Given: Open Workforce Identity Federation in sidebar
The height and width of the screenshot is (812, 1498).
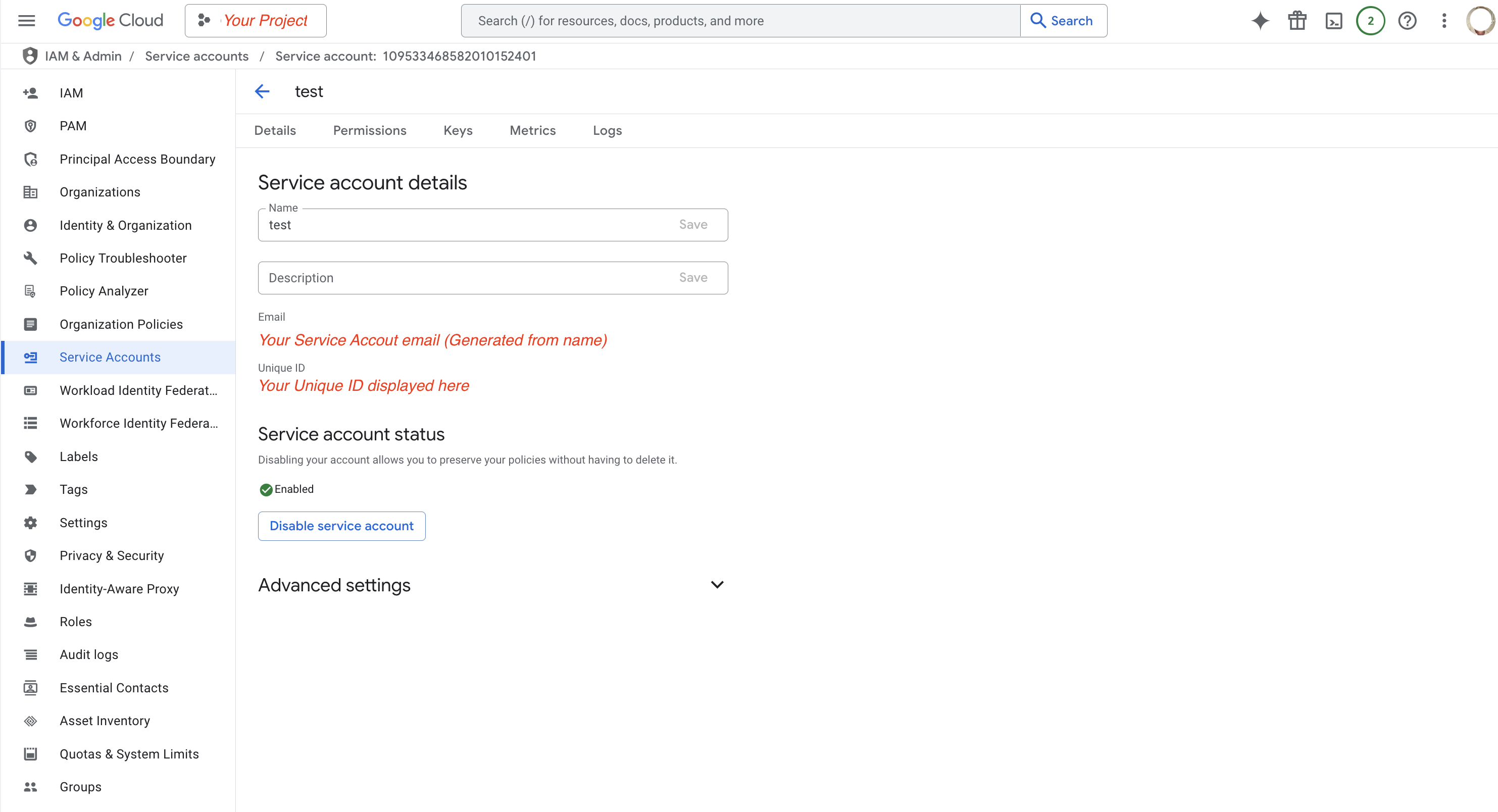Looking at the screenshot, I should (119, 423).
